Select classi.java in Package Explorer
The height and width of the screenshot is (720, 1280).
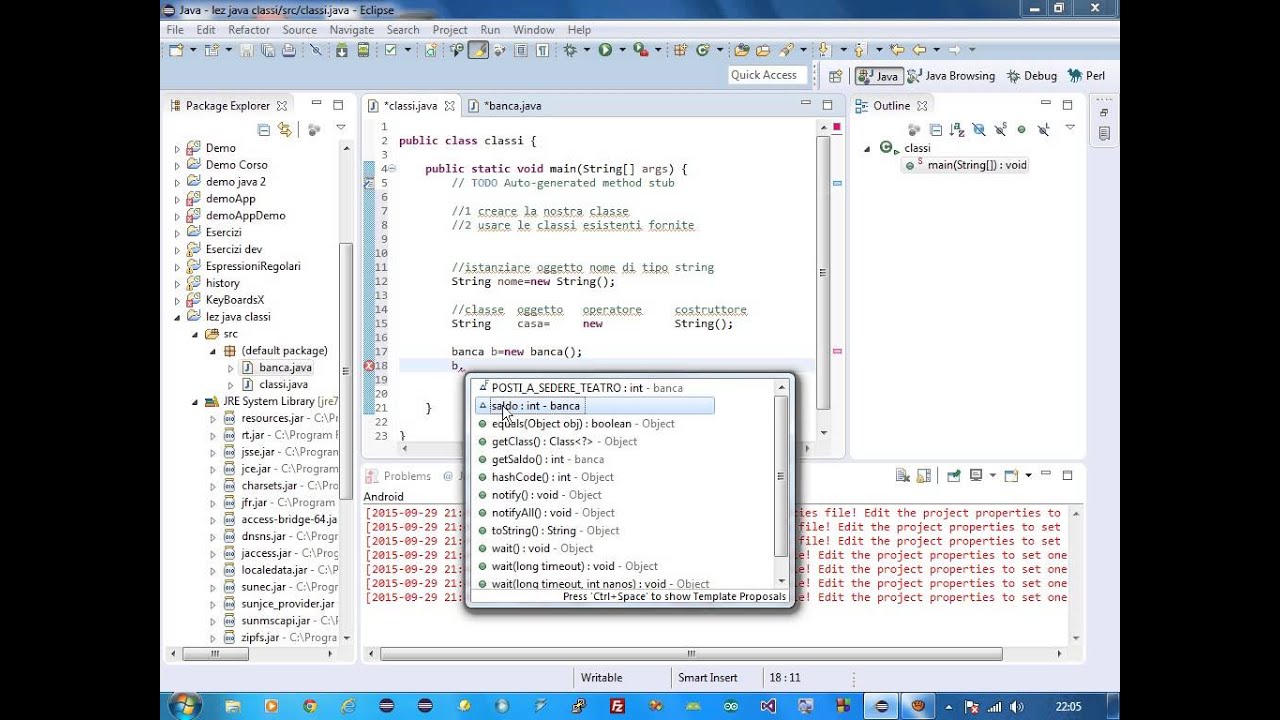pos(283,385)
